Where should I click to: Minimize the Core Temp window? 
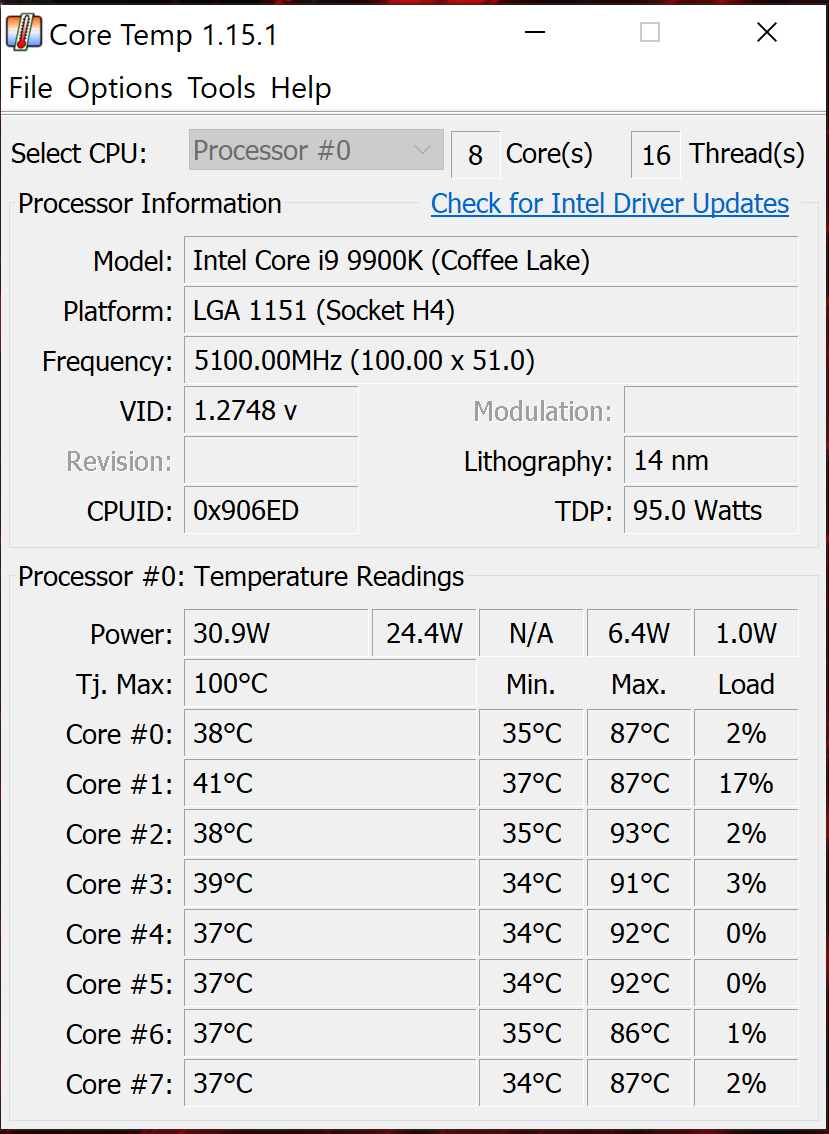point(535,33)
